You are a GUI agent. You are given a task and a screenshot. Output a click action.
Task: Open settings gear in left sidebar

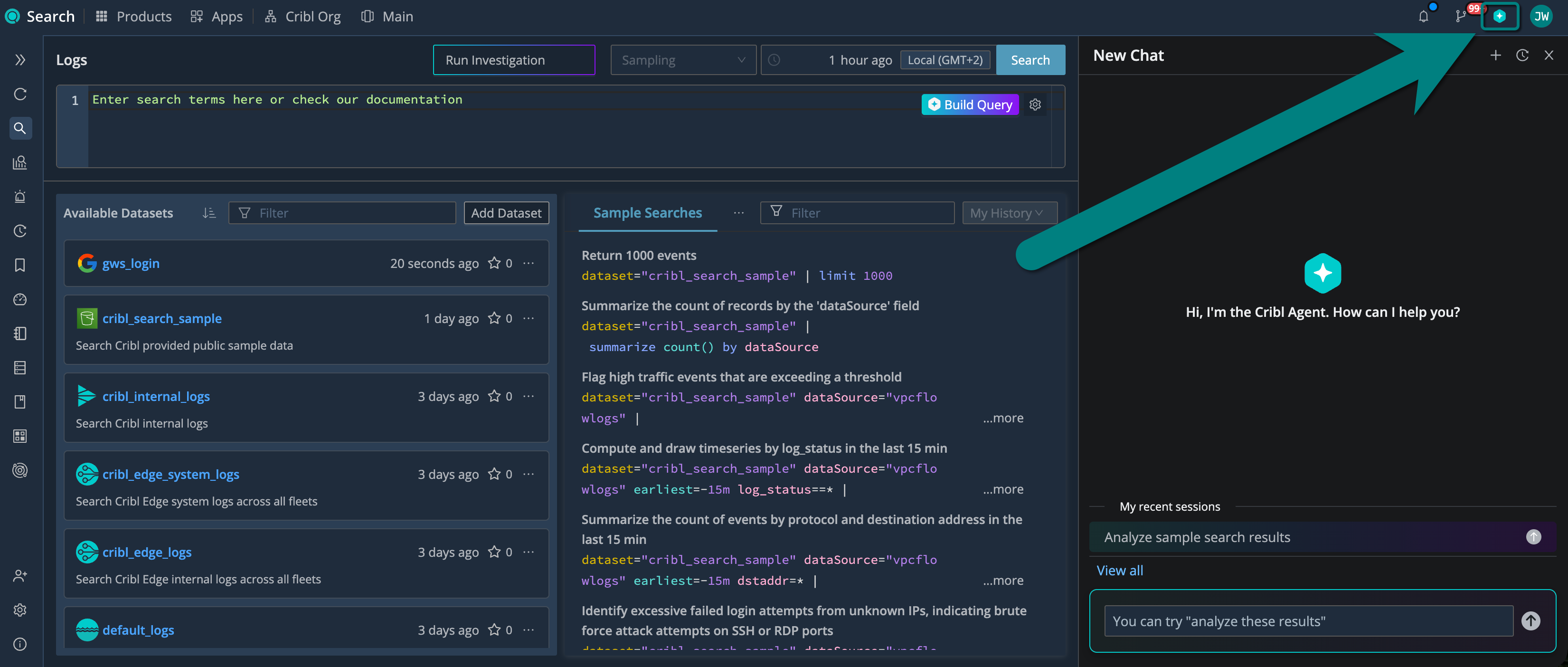[x=20, y=610]
